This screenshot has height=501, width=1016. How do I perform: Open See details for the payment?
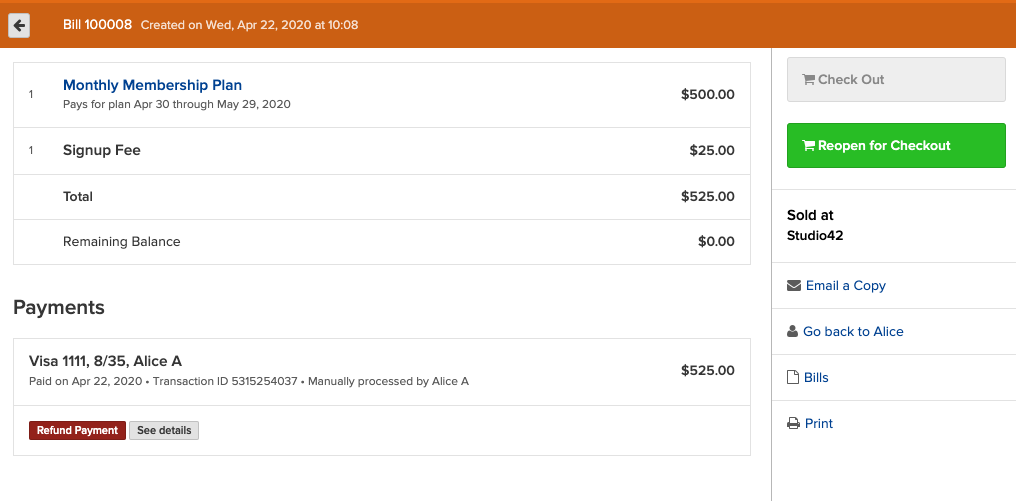click(164, 431)
